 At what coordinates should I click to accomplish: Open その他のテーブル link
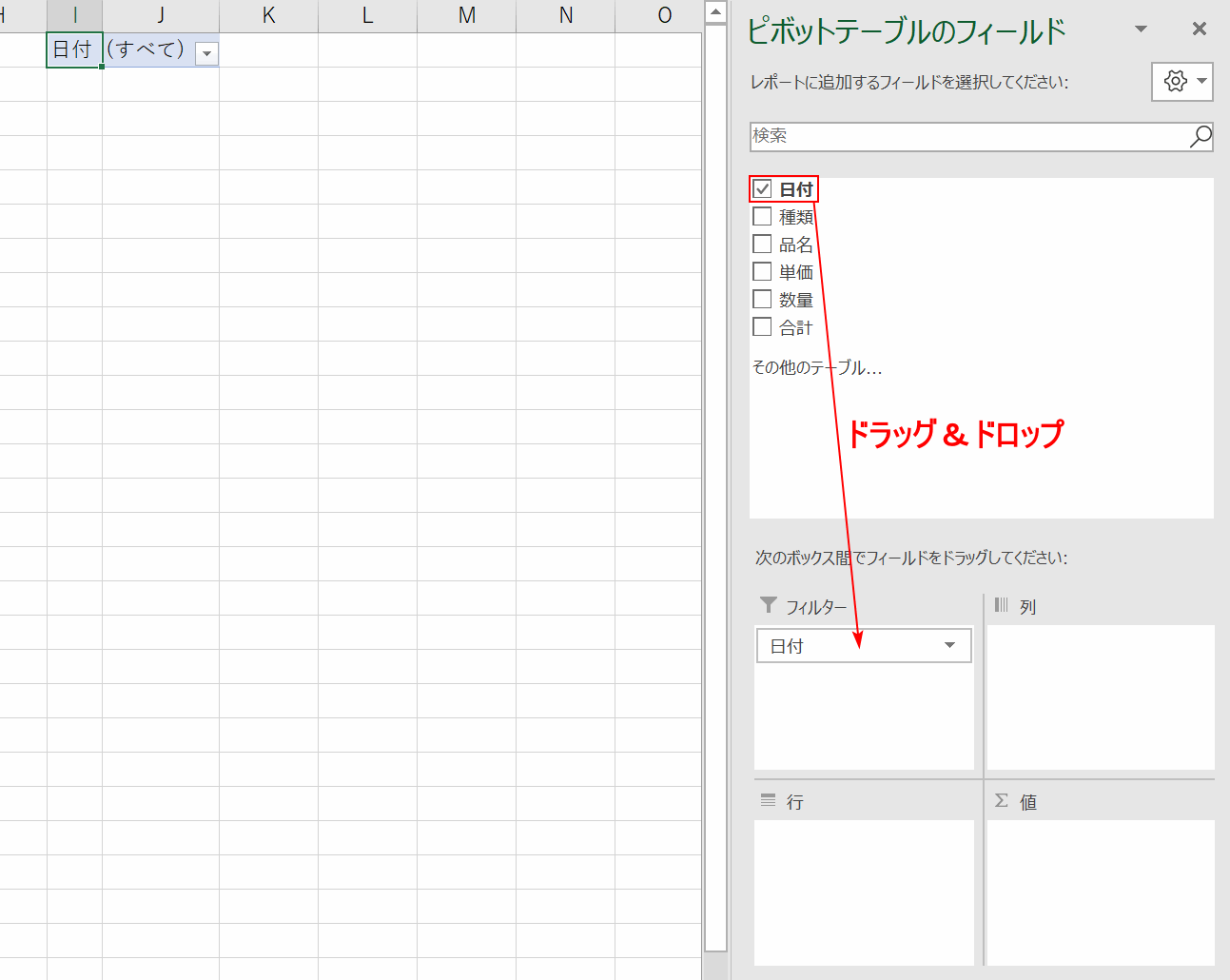[x=816, y=367]
